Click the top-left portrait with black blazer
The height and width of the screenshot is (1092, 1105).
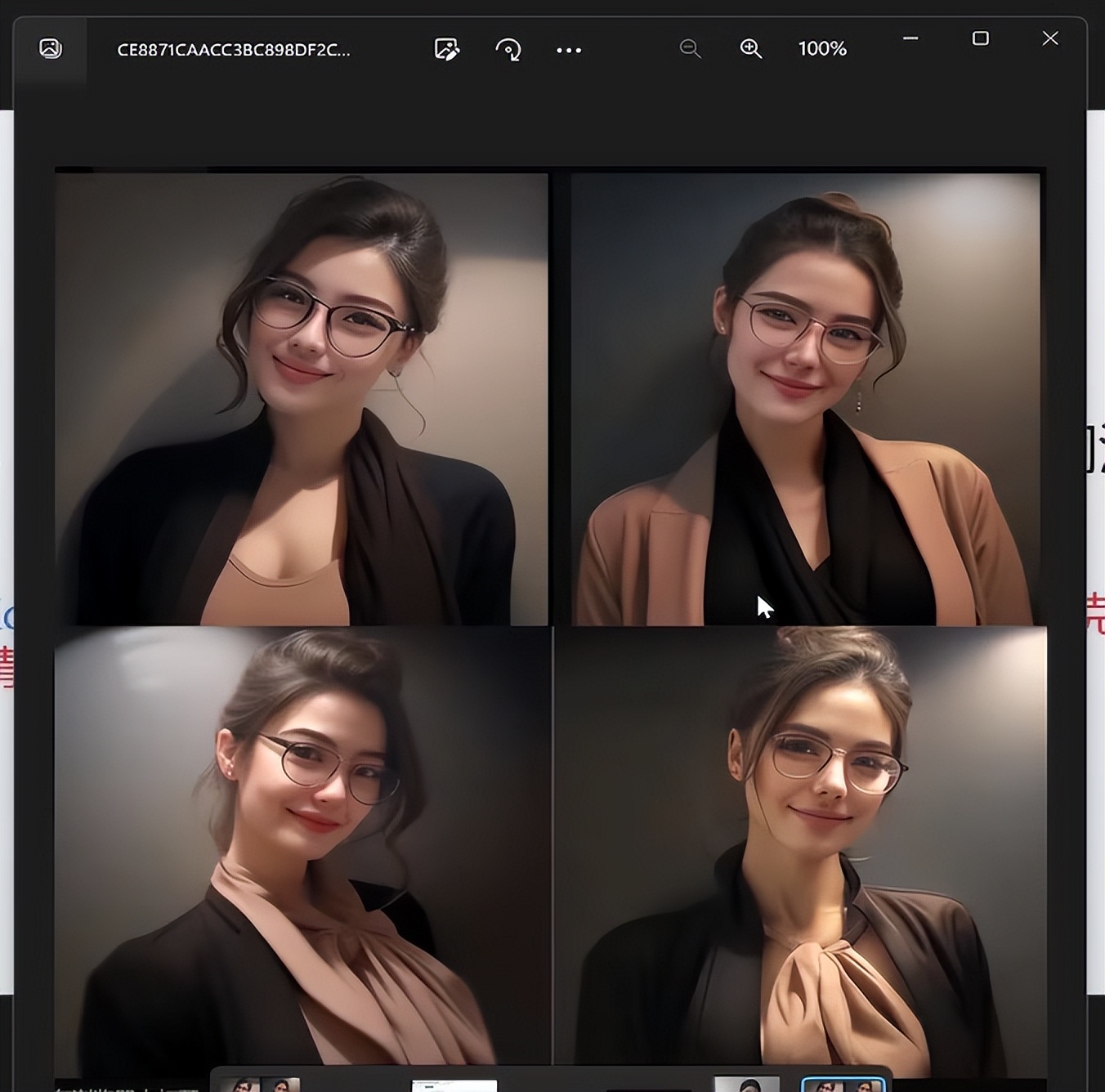[x=301, y=399]
